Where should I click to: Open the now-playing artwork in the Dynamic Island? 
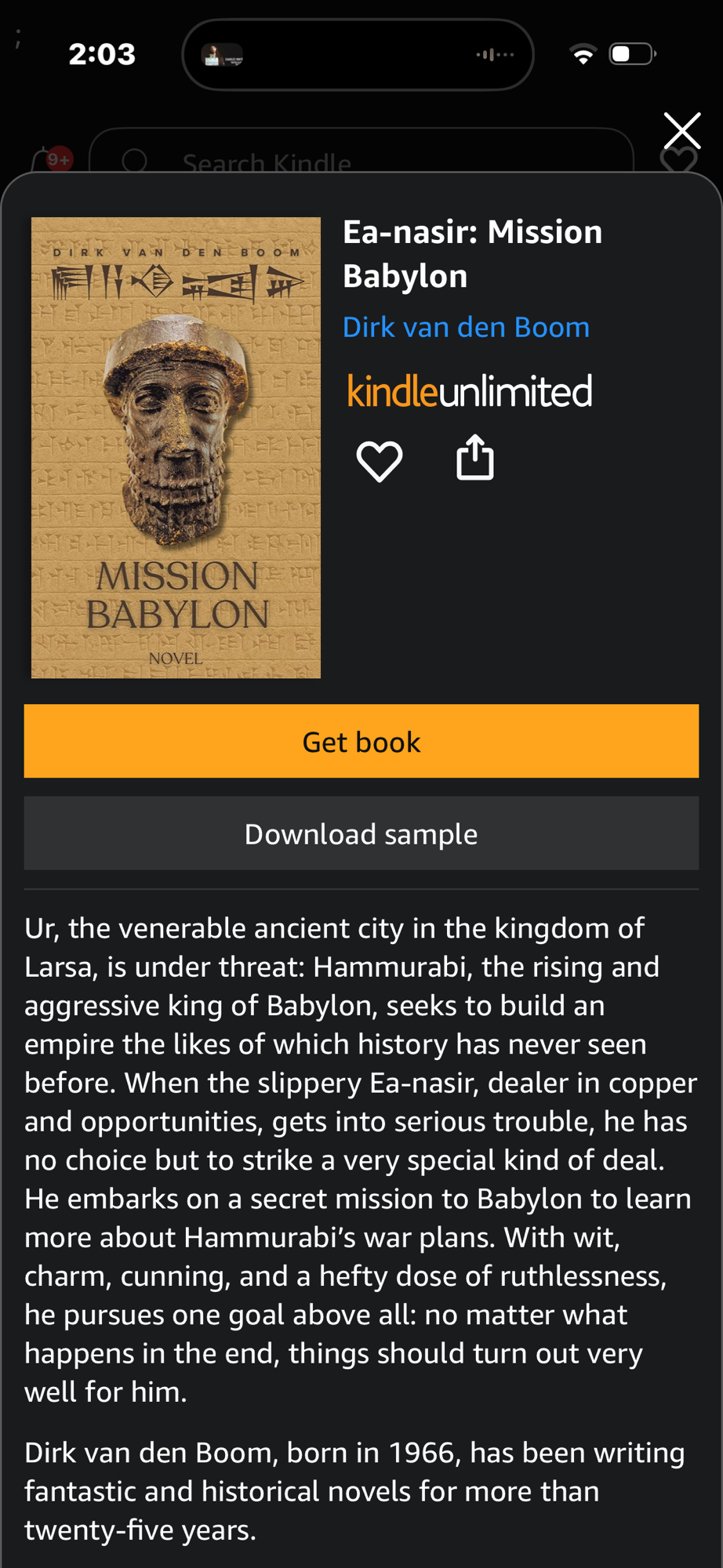click(223, 55)
